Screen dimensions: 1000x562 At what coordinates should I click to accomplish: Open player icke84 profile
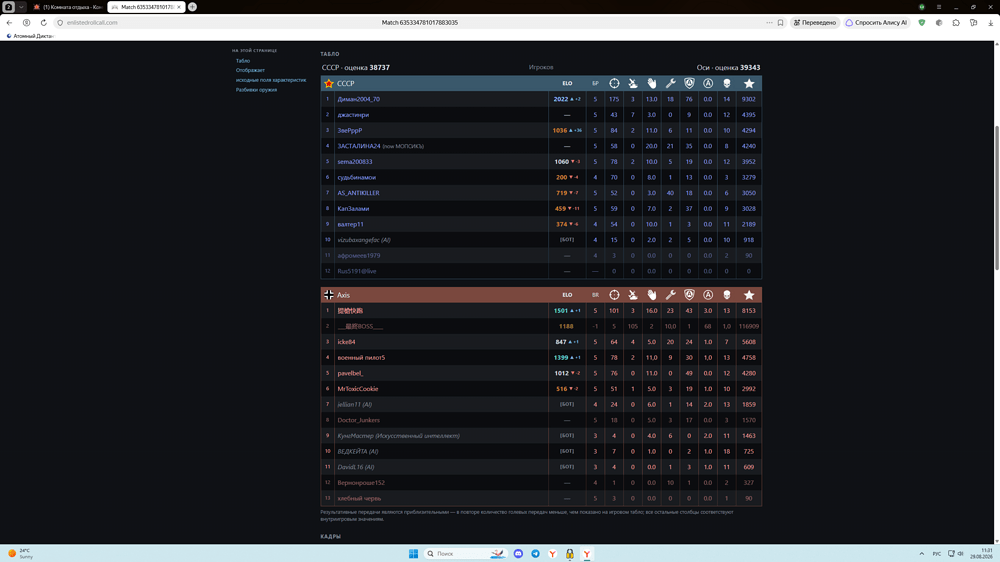coord(346,342)
